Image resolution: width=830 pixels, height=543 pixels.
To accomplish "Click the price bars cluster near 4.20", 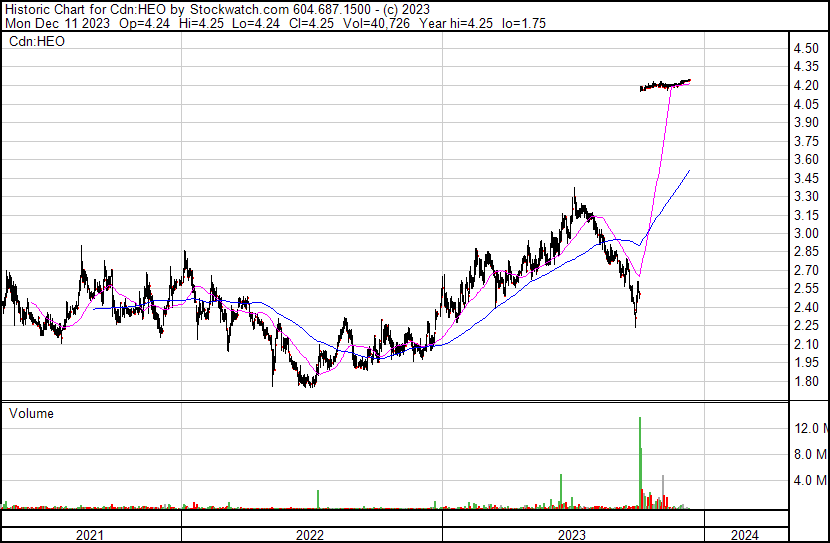I will click(665, 85).
